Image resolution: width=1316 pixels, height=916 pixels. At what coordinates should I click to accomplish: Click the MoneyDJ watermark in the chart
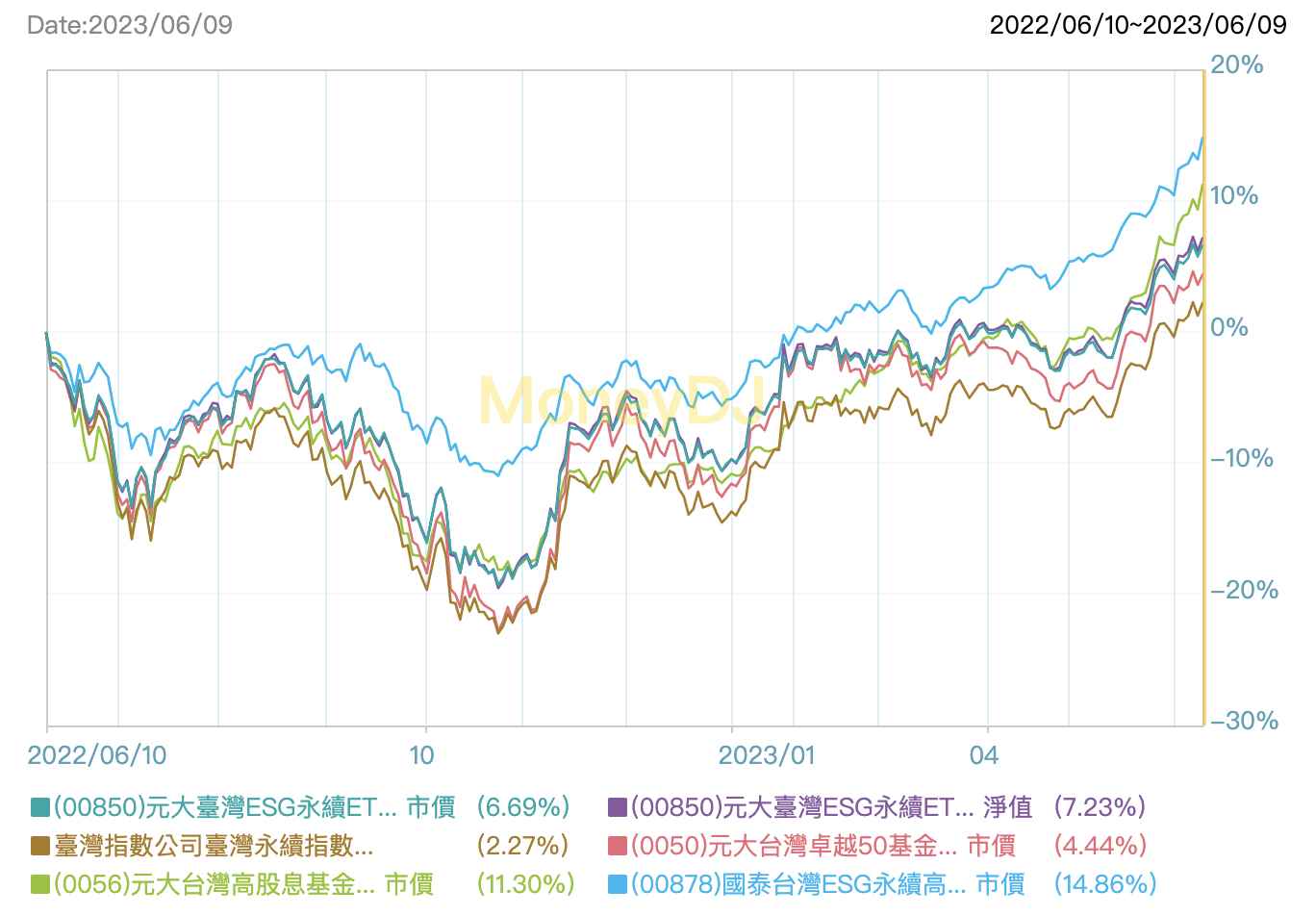click(620, 400)
